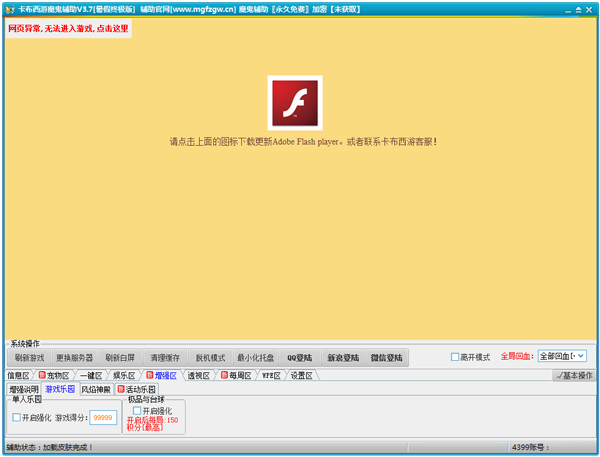Image resolution: width=600 pixels, height=457 pixels.
Task: Click the 基本操作 button
Action: tap(574, 375)
